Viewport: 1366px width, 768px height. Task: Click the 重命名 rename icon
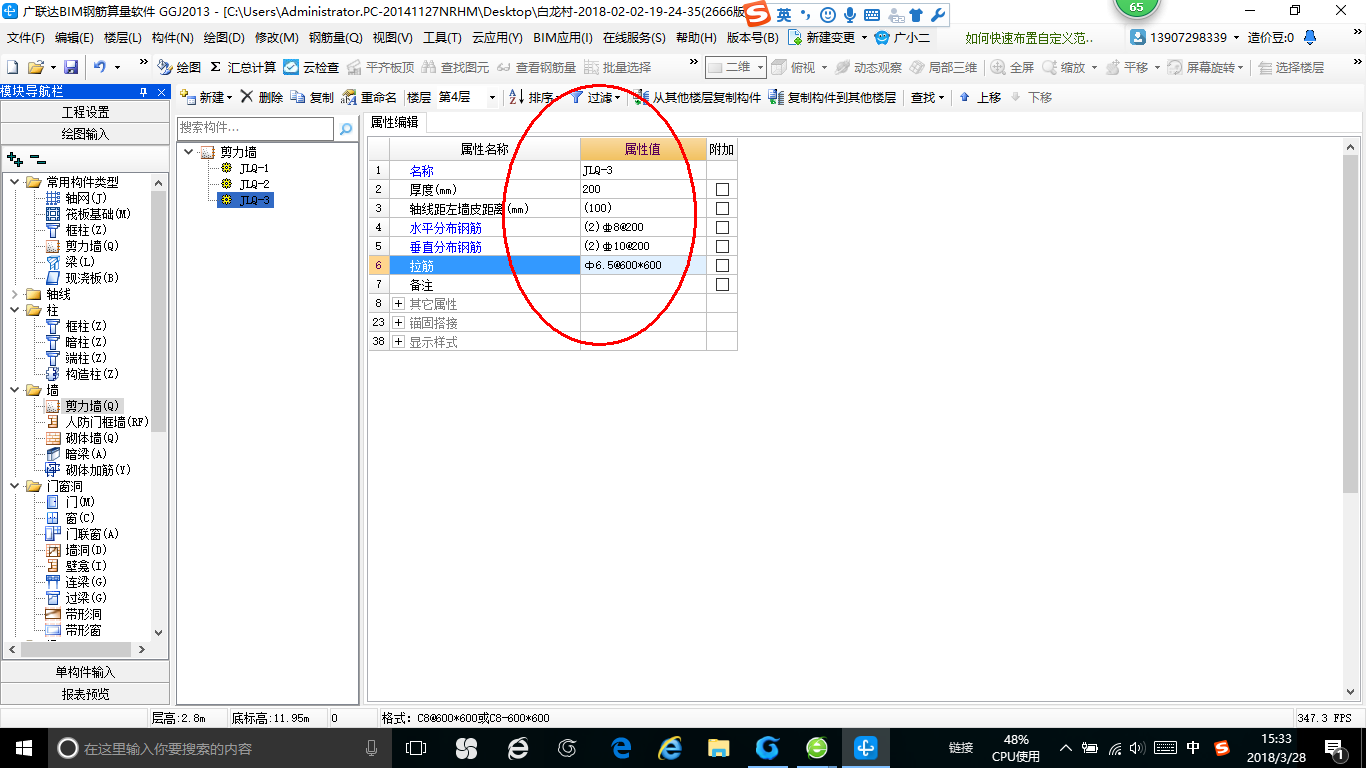click(x=349, y=97)
